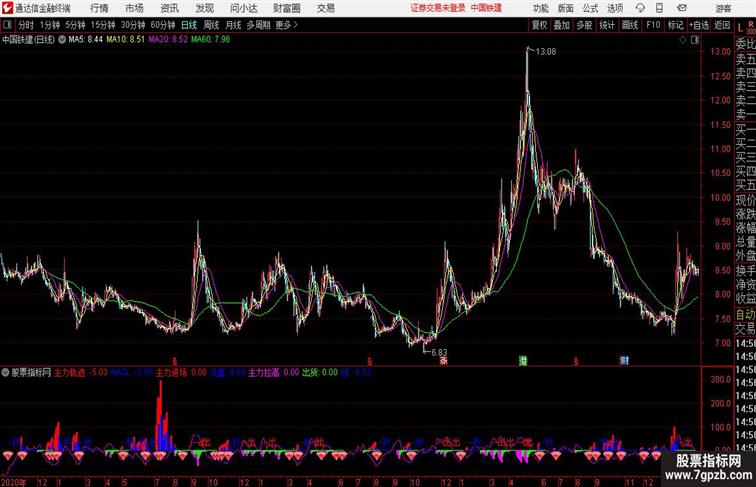This screenshot has width=756, height=487.
Task: Click 证券交易未登录 login status link
Action: pyautogui.click(x=438, y=8)
